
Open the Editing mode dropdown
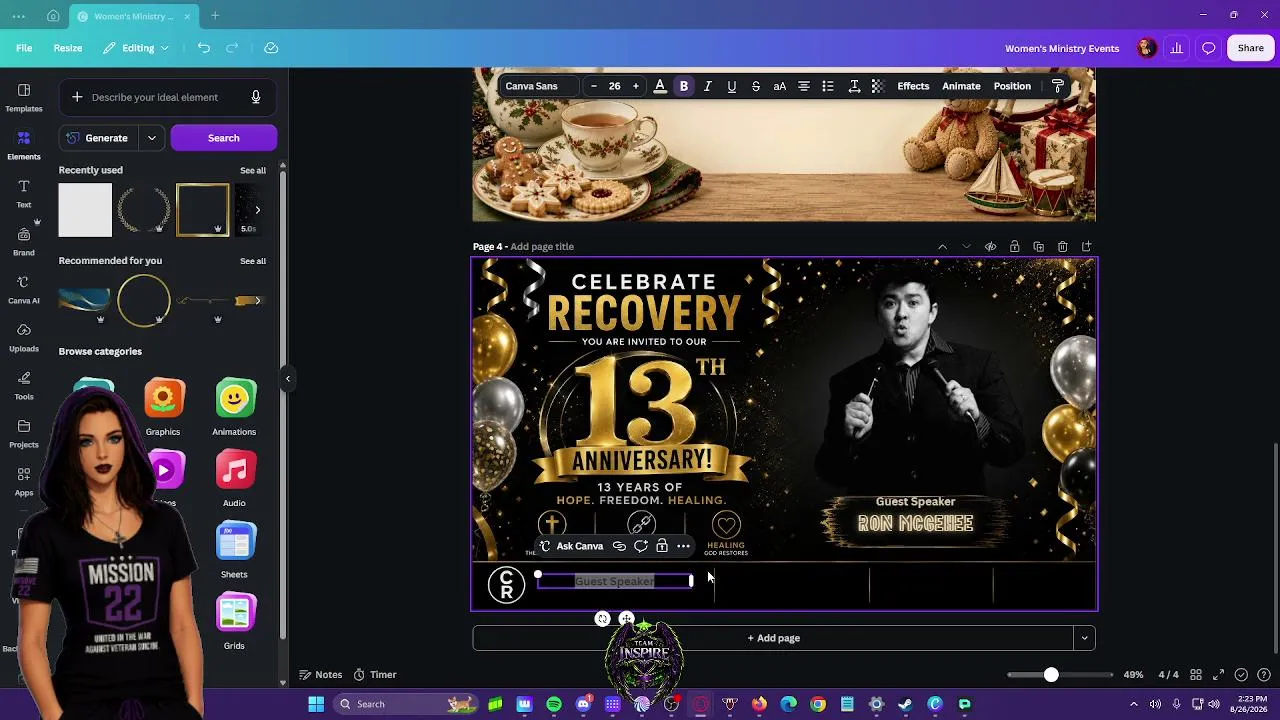[137, 48]
